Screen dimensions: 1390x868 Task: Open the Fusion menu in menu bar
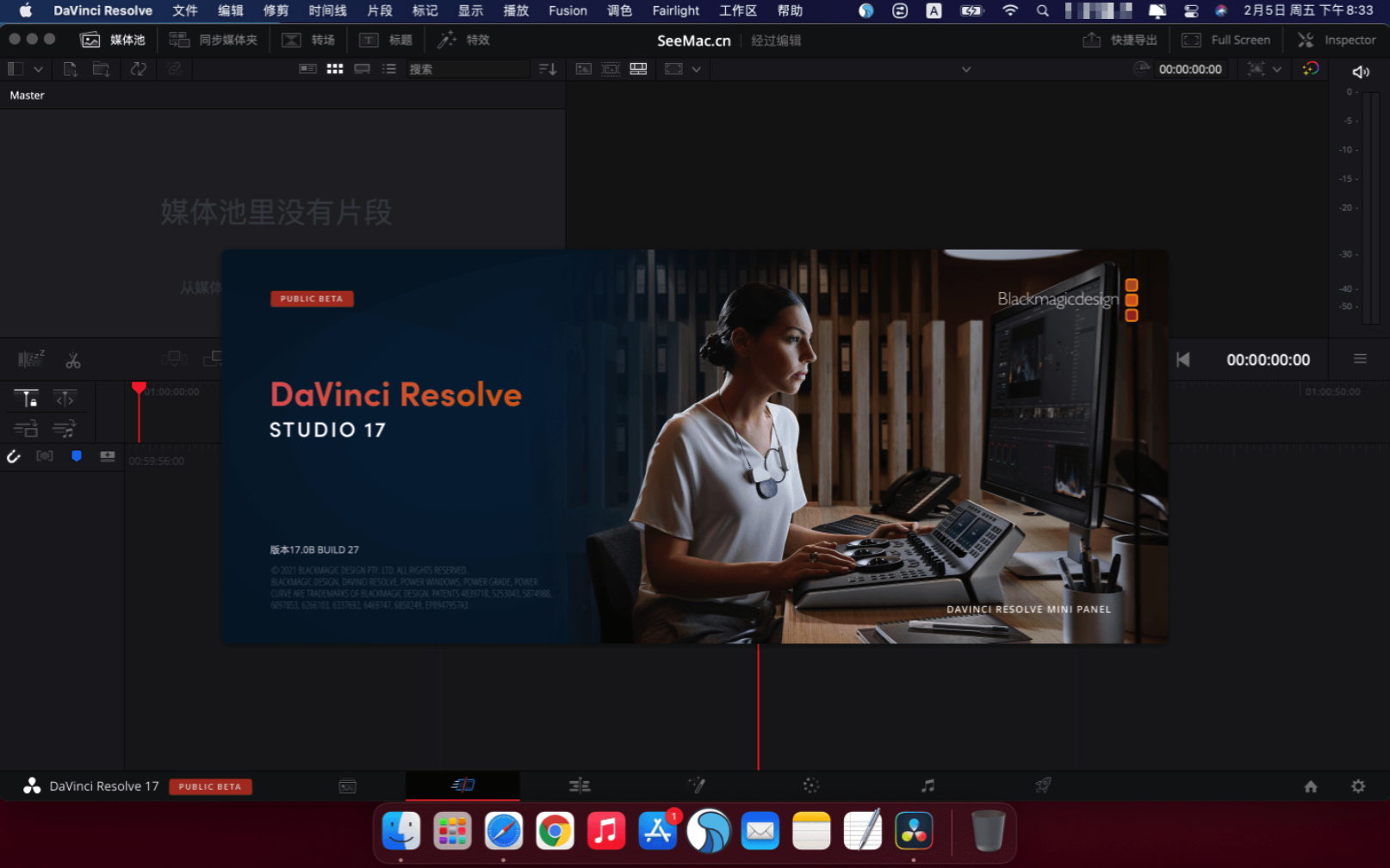(568, 11)
